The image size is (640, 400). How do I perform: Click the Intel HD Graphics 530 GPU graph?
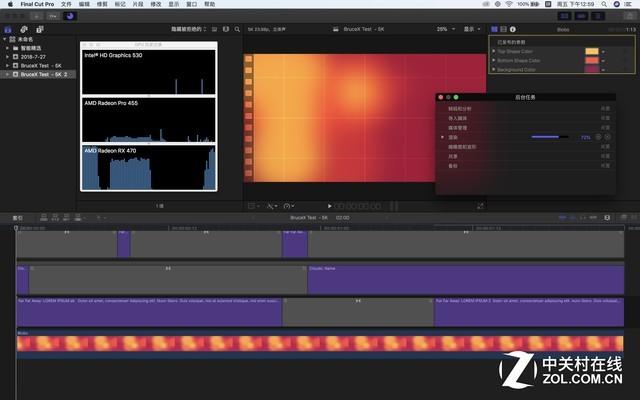pos(149,72)
